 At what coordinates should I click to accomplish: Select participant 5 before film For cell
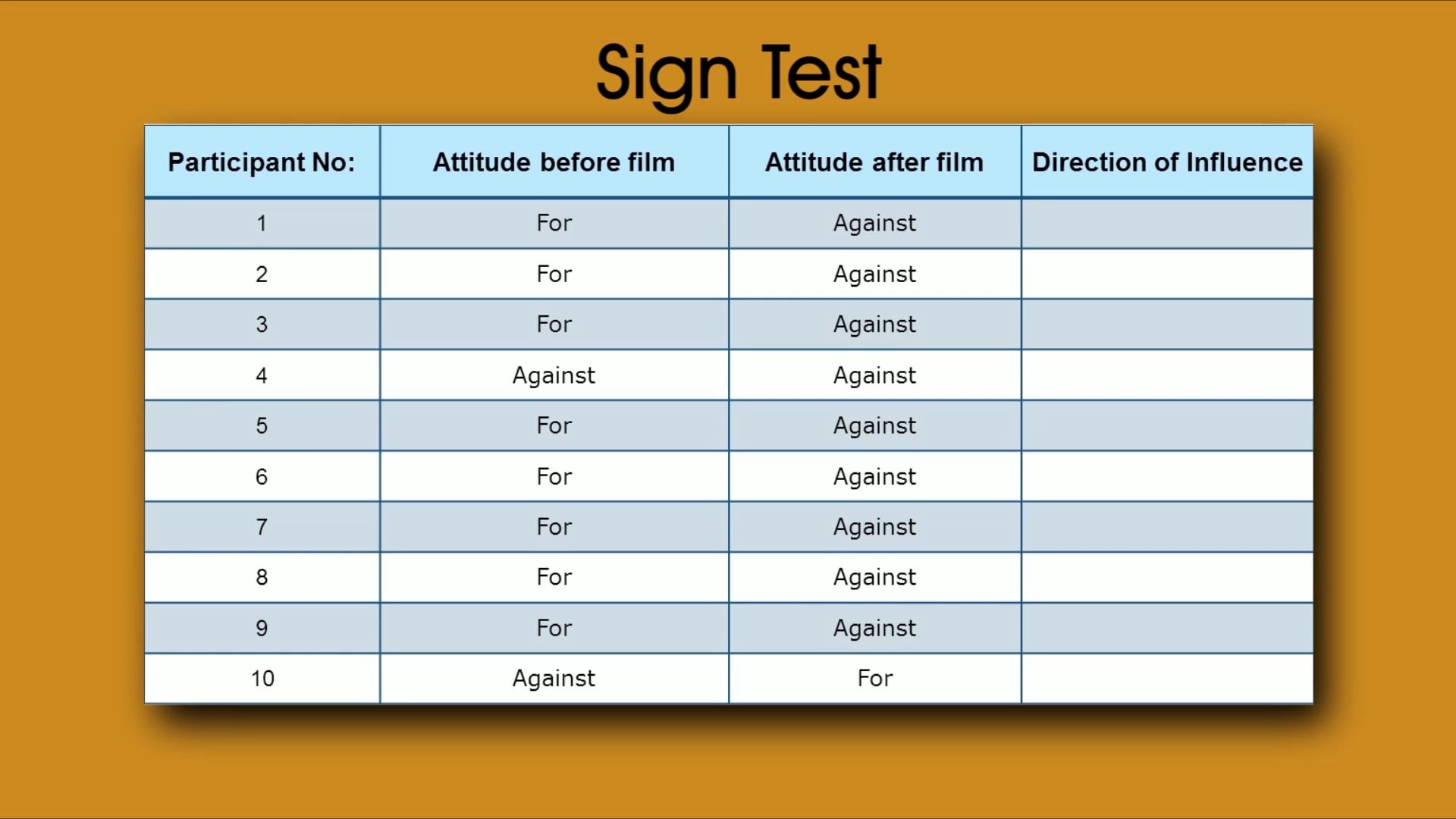553,424
